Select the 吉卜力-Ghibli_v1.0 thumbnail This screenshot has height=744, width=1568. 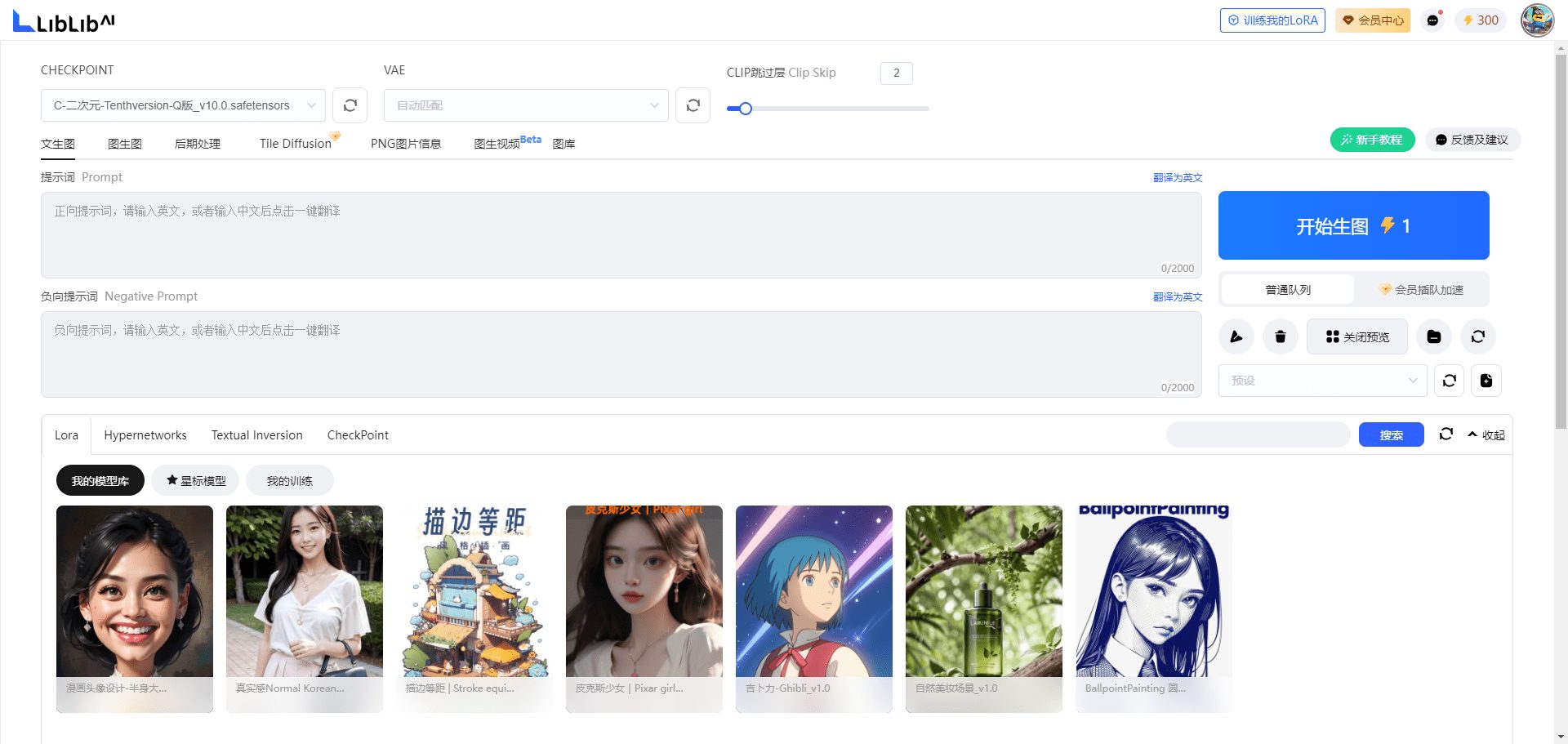click(814, 609)
